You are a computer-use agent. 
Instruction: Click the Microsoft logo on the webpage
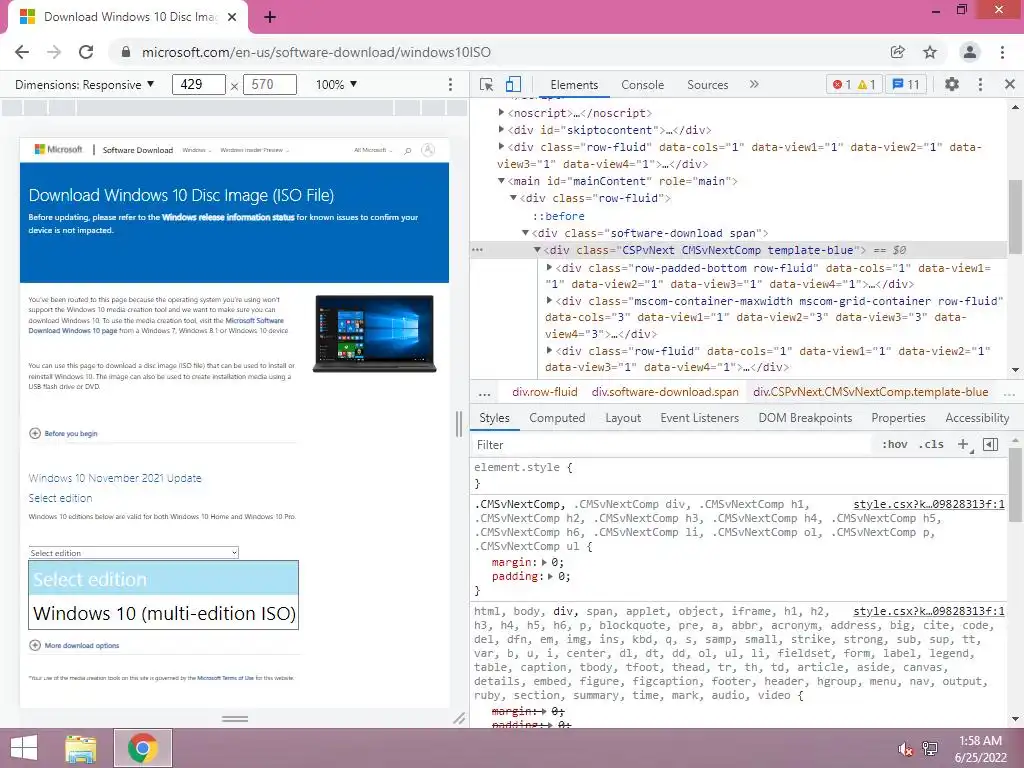click(59, 150)
